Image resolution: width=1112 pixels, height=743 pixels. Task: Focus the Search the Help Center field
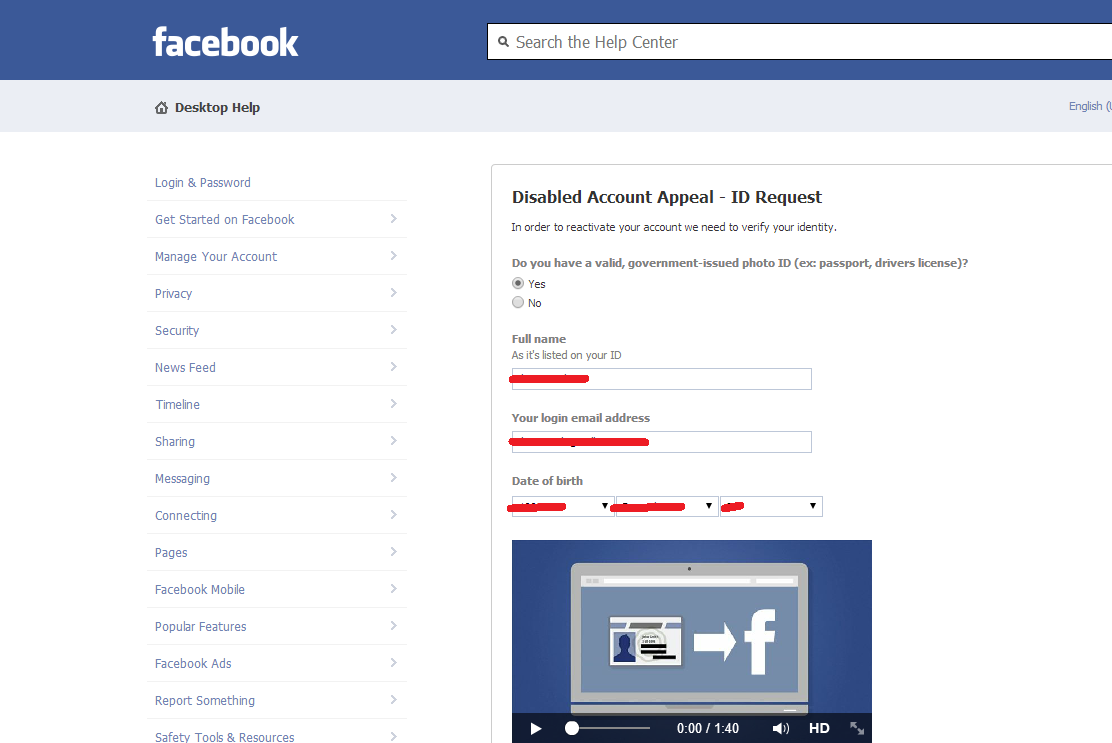(799, 42)
